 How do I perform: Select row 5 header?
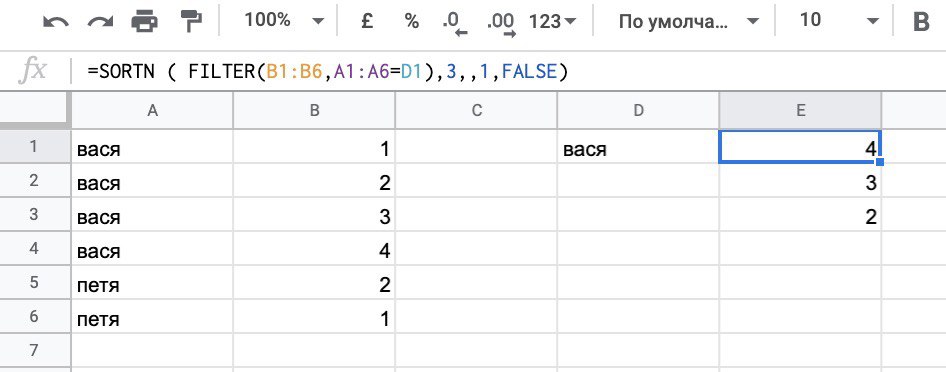click(35, 283)
